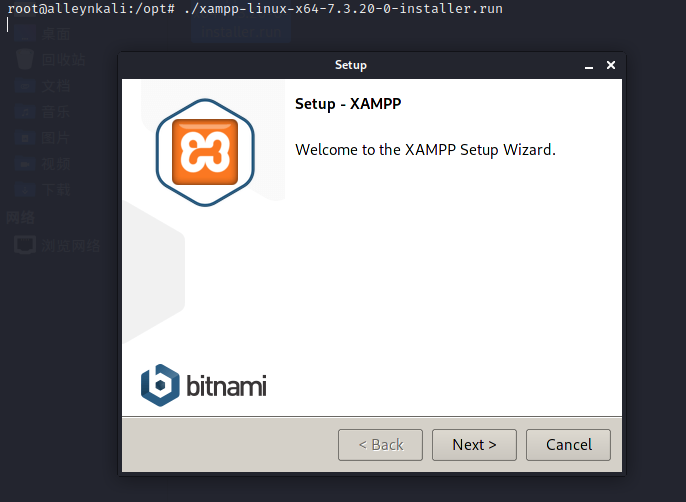This screenshot has width=686, height=502.
Task: Click the disabled < Back button
Action: point(380,445)
